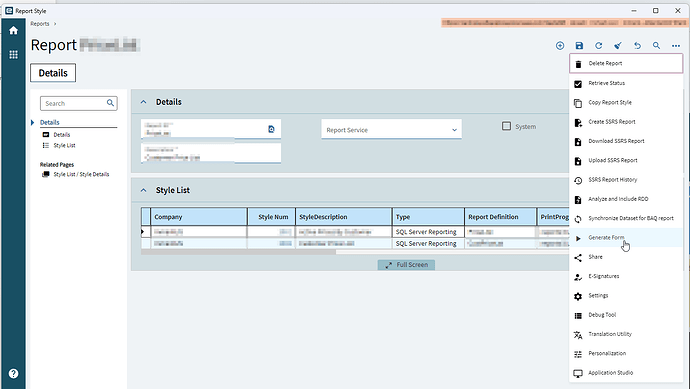The height and width of the screenshot is (389, 690).
Task: Click the Full Screen button
Action: (406, 265)
